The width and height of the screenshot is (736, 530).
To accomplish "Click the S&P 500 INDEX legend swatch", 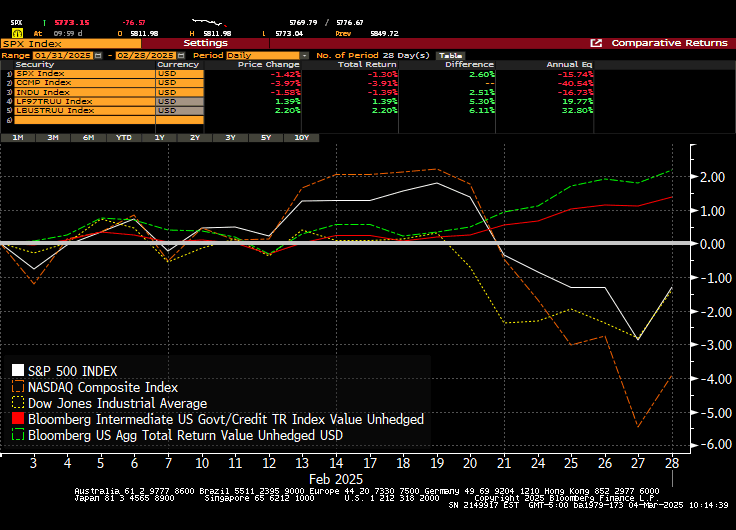I will click(x=18, y=370).
